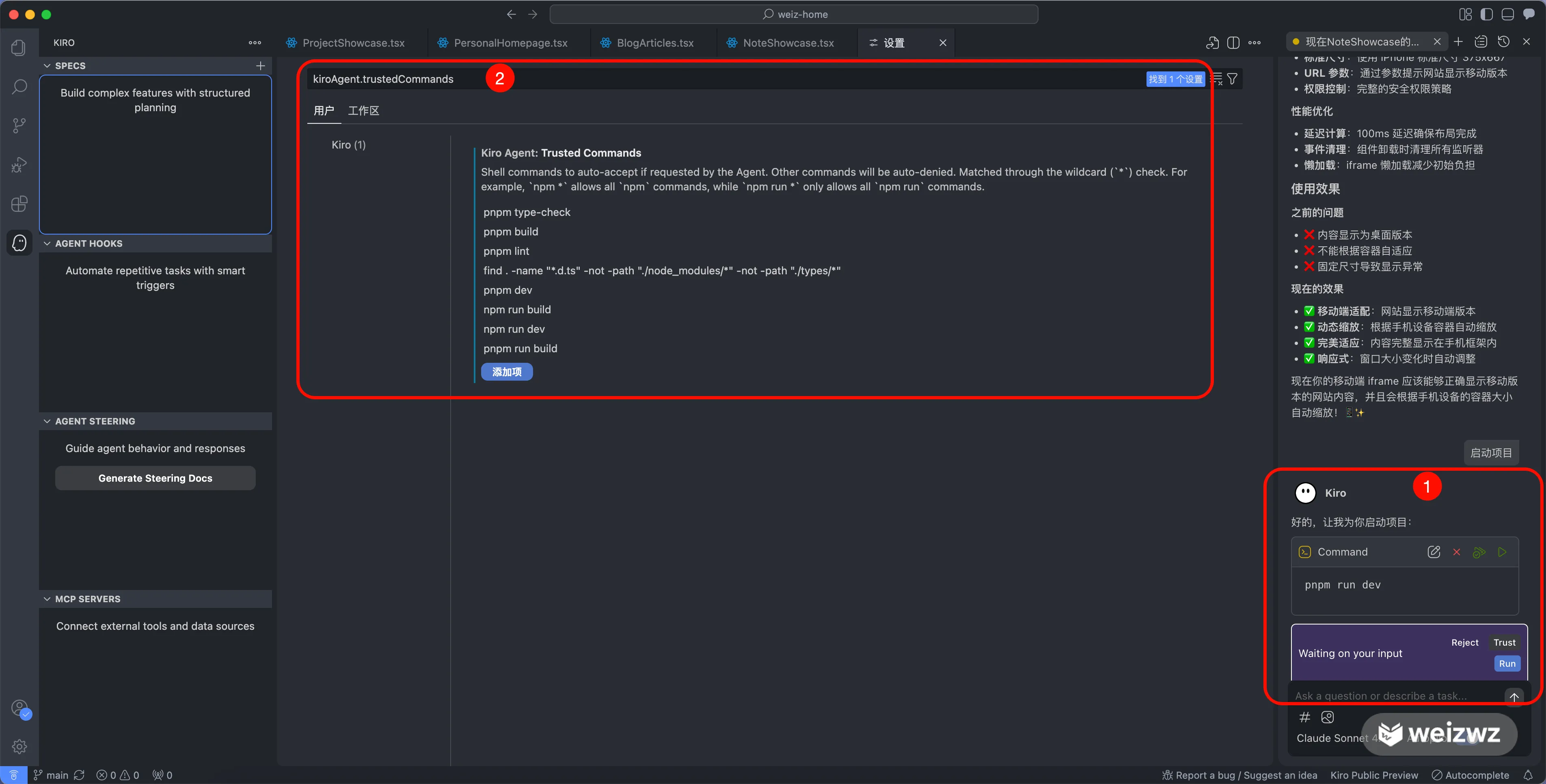1546x784 pixels.
Task: Click the edit command pencil icon
Action: [x=1433, y=552]
